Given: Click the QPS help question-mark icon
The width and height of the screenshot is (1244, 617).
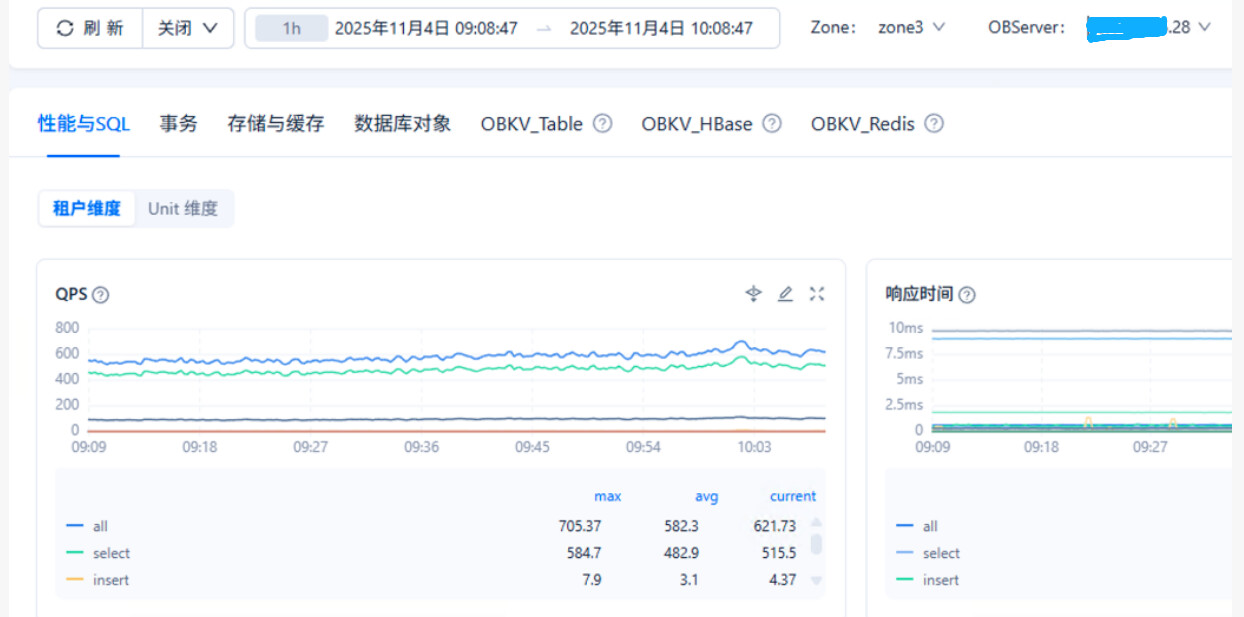Looking at the screenshot, I should (x=101, y=295).
